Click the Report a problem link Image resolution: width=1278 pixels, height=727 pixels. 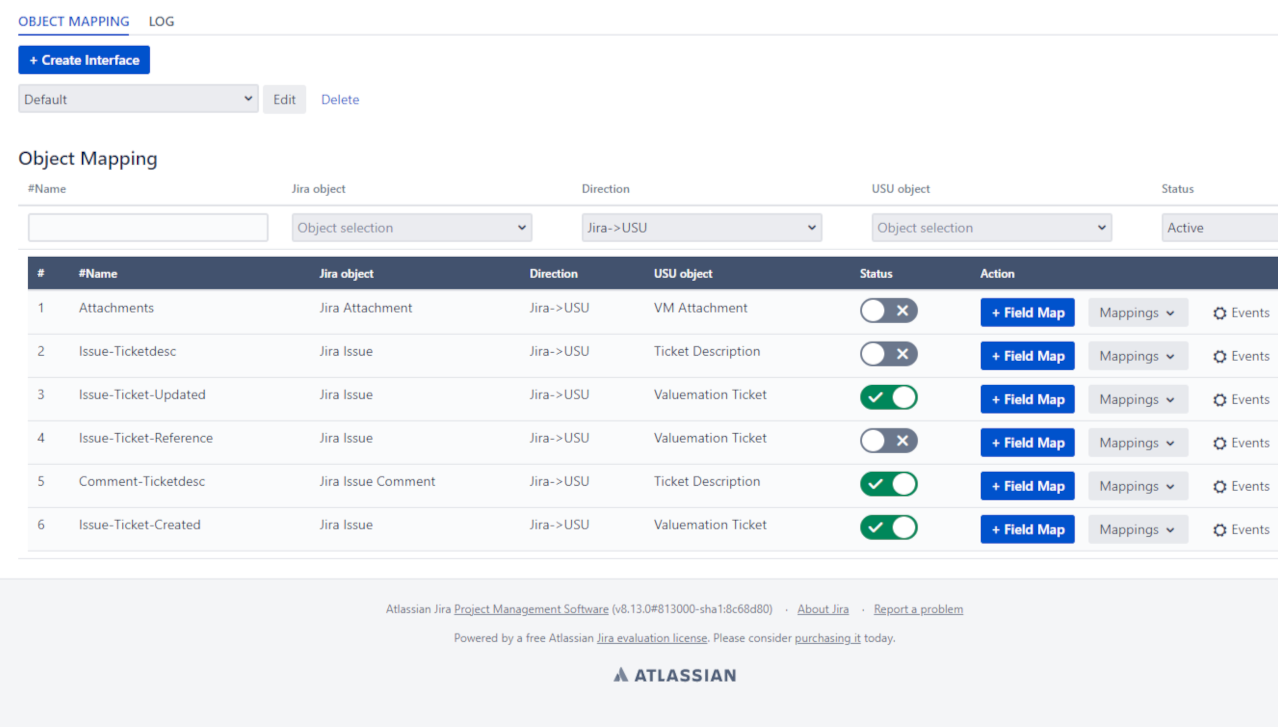[x=918, y=609]
